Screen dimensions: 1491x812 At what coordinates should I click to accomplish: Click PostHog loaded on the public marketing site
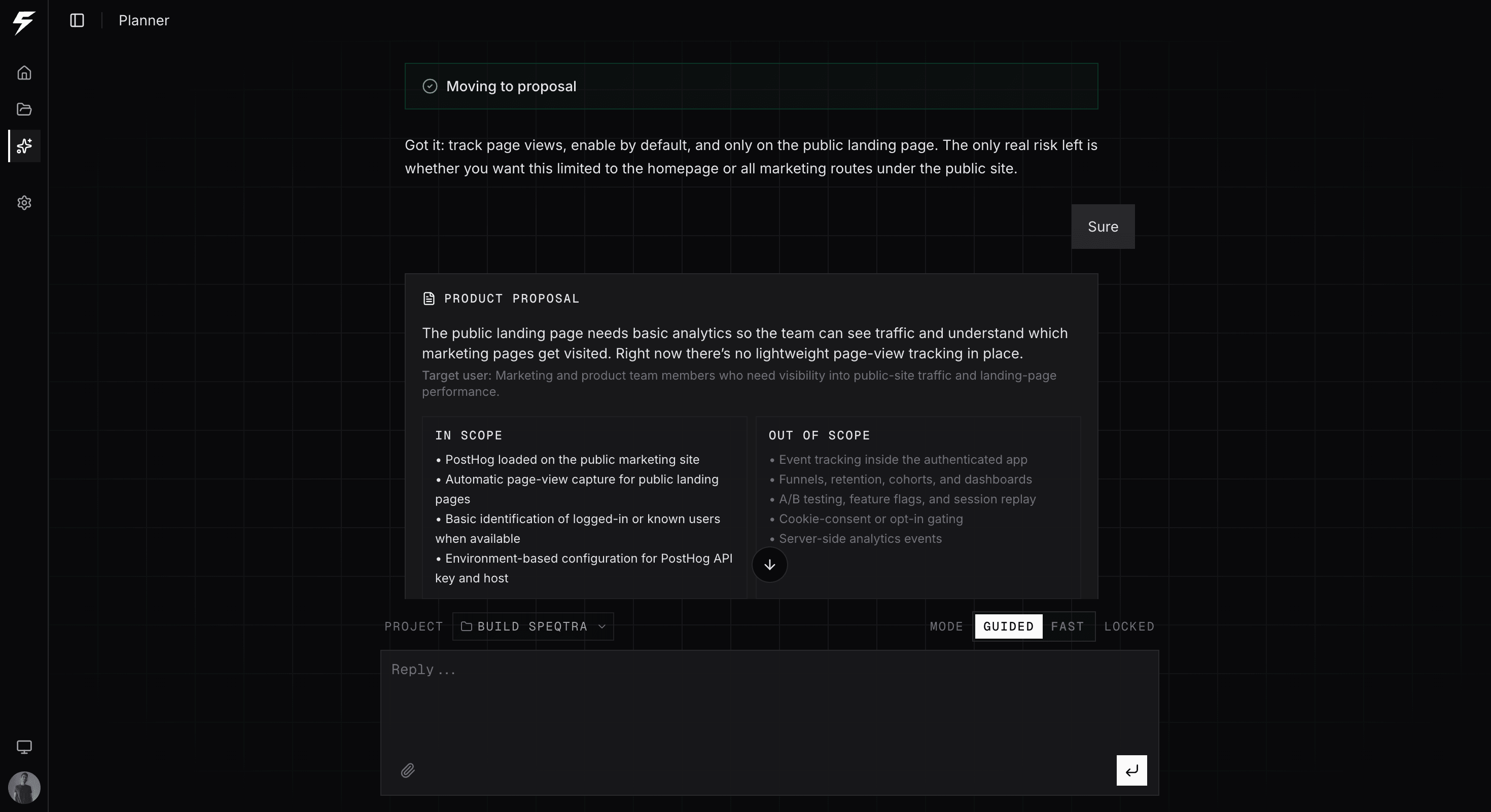567,460
